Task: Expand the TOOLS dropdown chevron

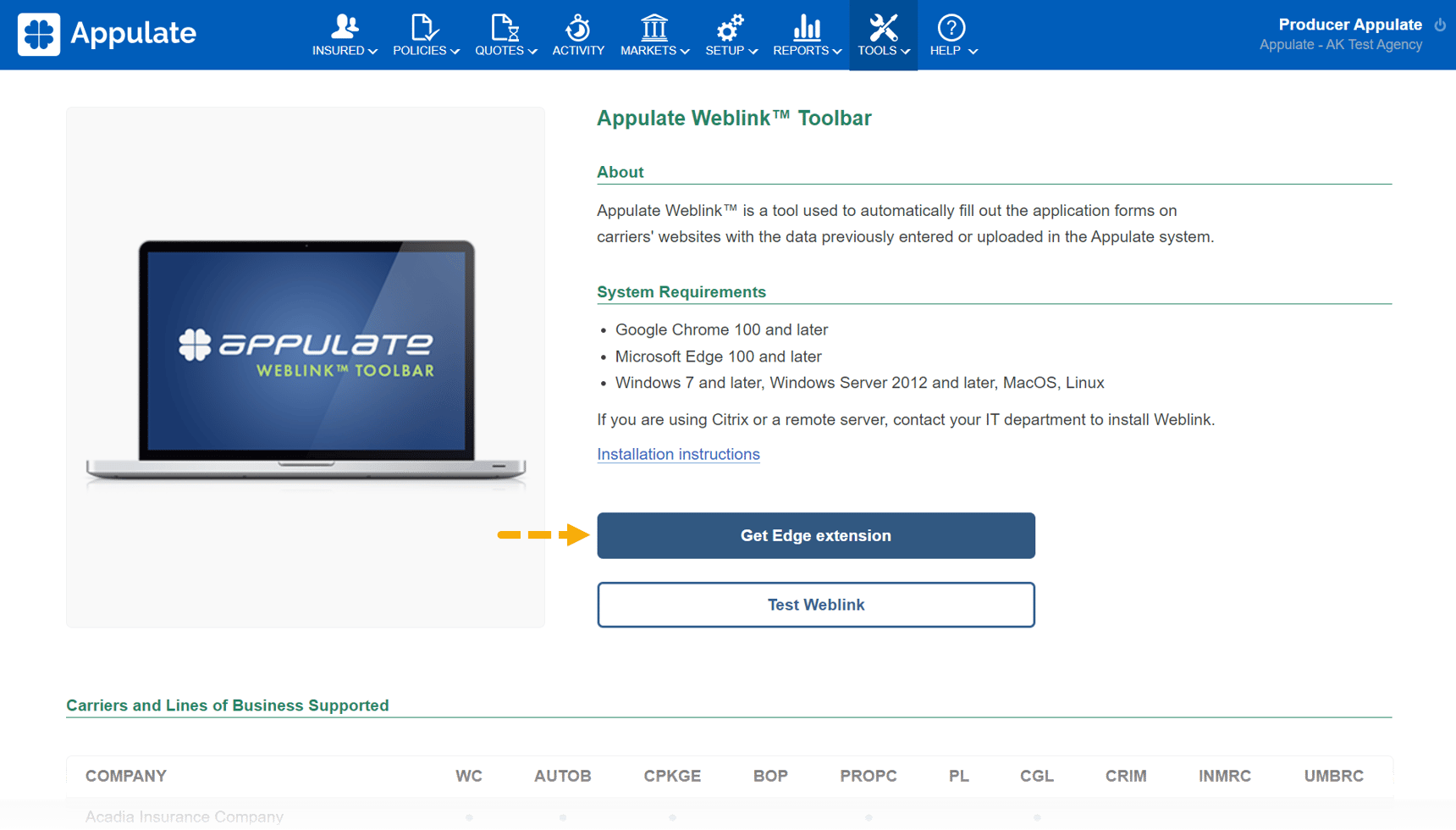Action: pyautogui.click(x=907, y=52)
